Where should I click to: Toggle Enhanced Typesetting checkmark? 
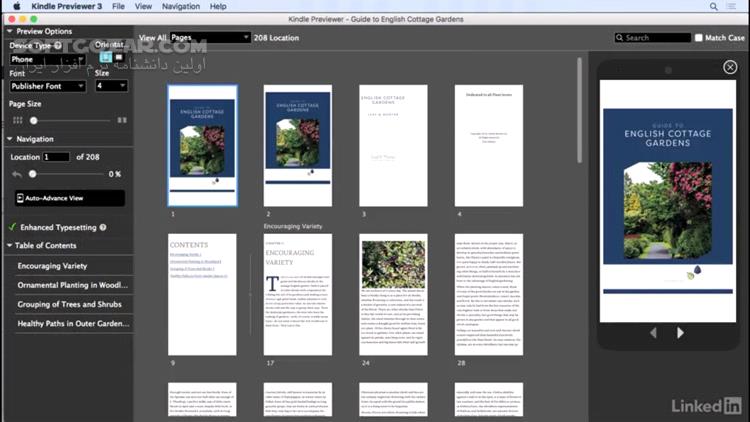12,227
